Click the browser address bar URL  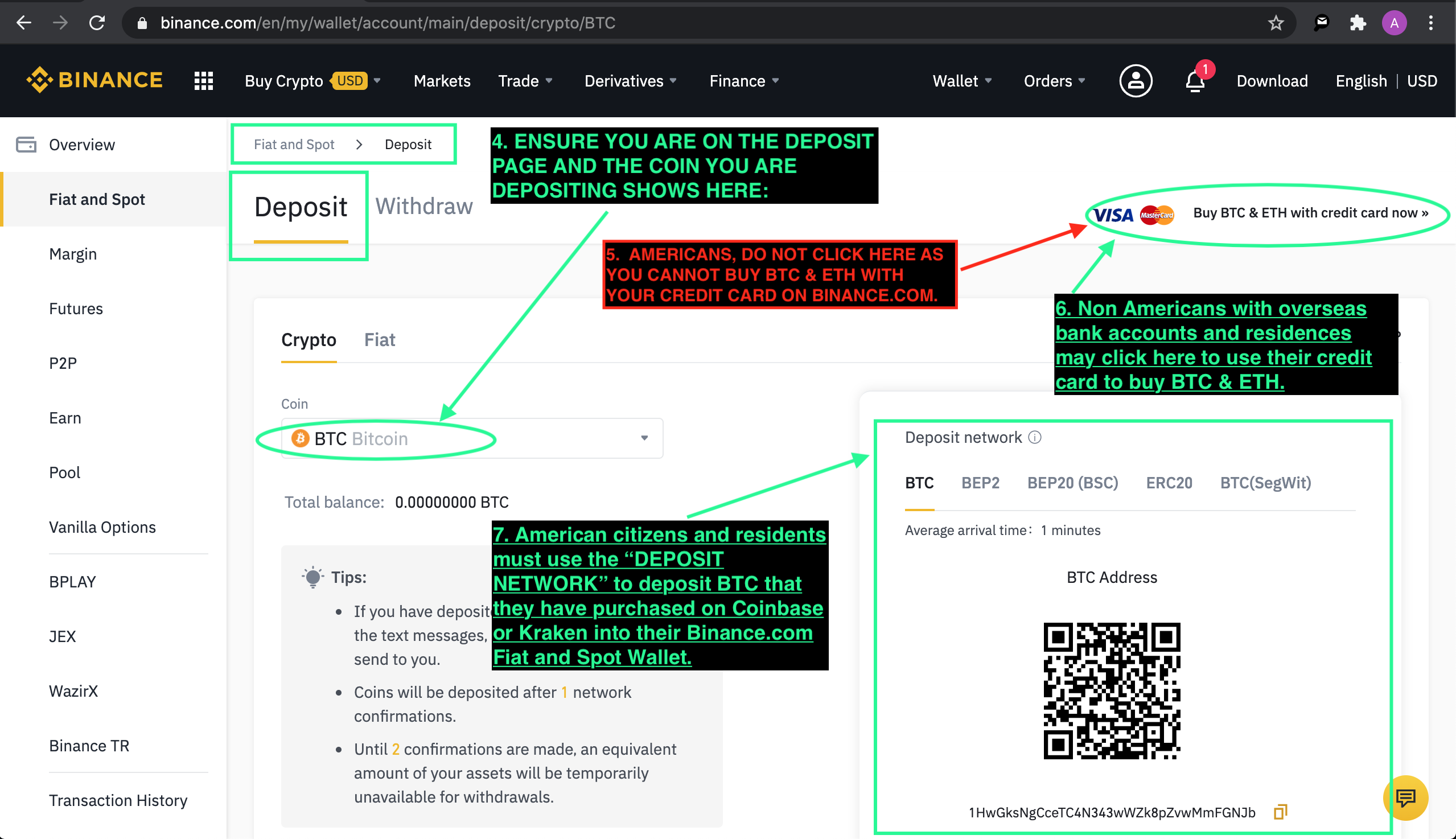click(x=387, y=23)
